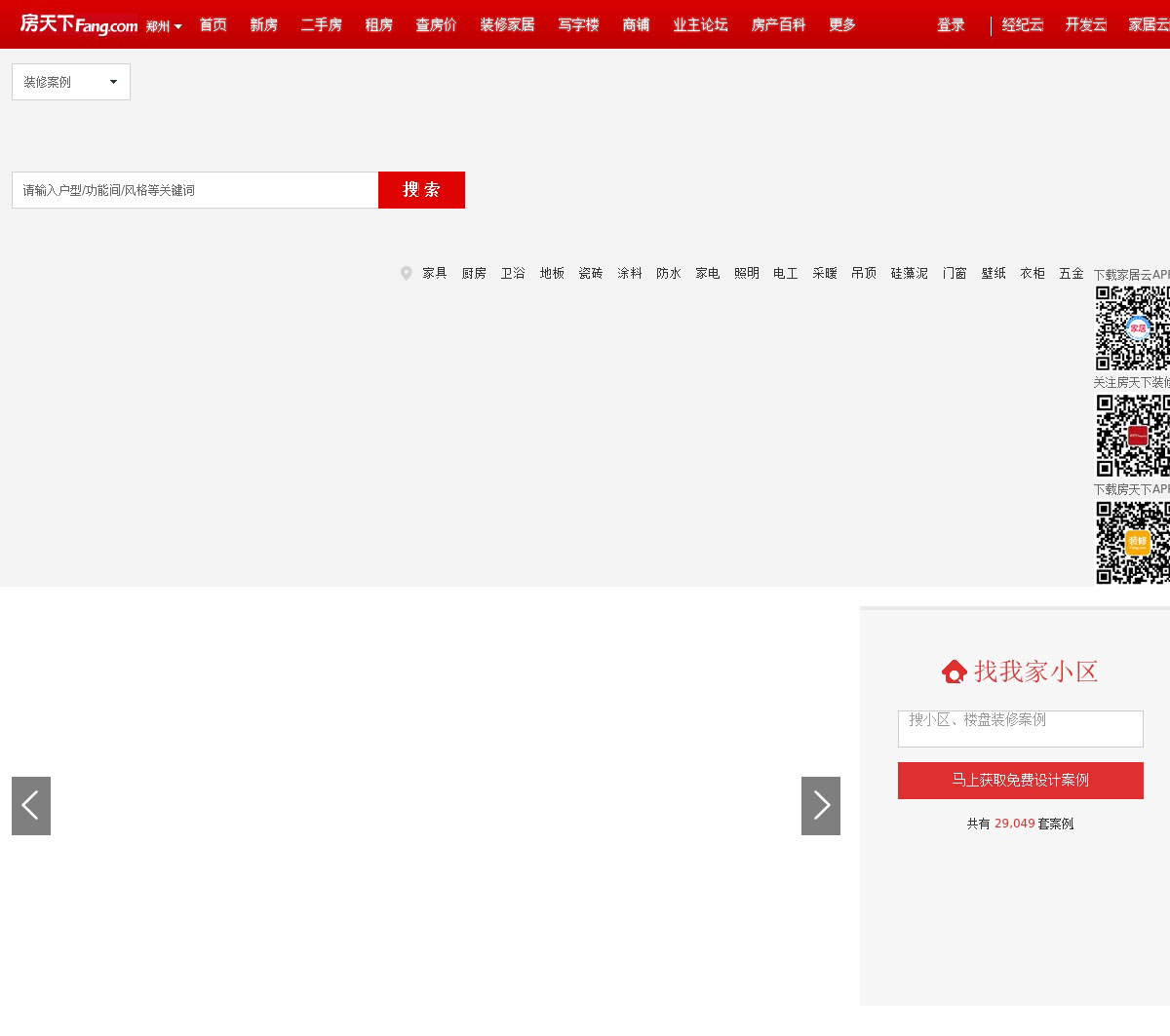Focus the 搜小区、楼盘装修案例 input
This screenshot has width=1170, height=1036.
pyautogui.click(x=1021, y=729)
